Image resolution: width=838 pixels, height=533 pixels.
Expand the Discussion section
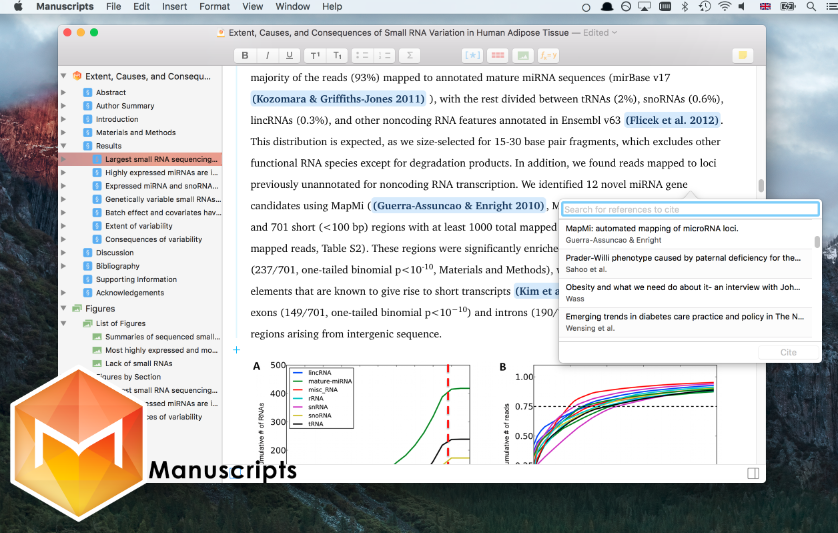point(64,252)
